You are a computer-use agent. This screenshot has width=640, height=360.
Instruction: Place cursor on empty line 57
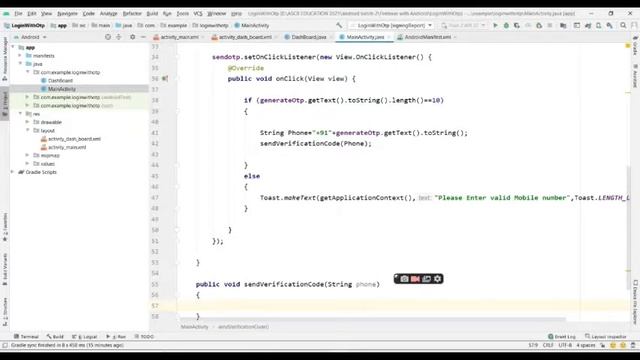[x=402, y=305]
